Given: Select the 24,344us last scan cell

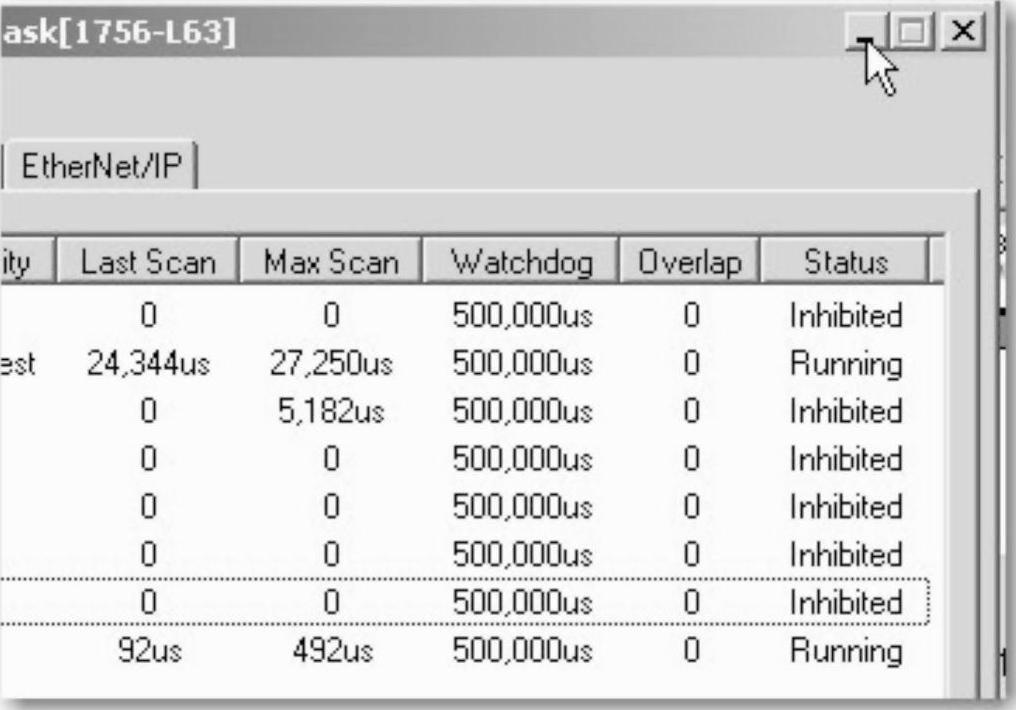Looking at the screenshot, I should point(147,364).
